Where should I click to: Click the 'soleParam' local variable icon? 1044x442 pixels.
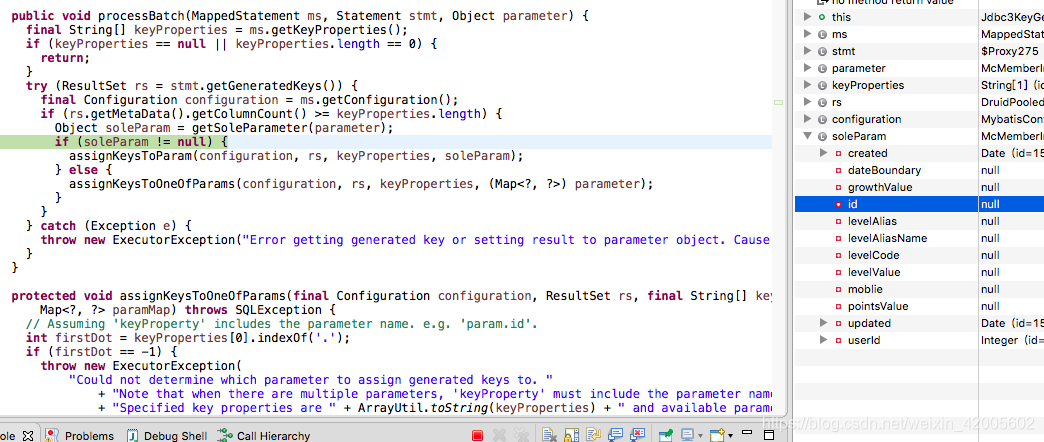822,136
